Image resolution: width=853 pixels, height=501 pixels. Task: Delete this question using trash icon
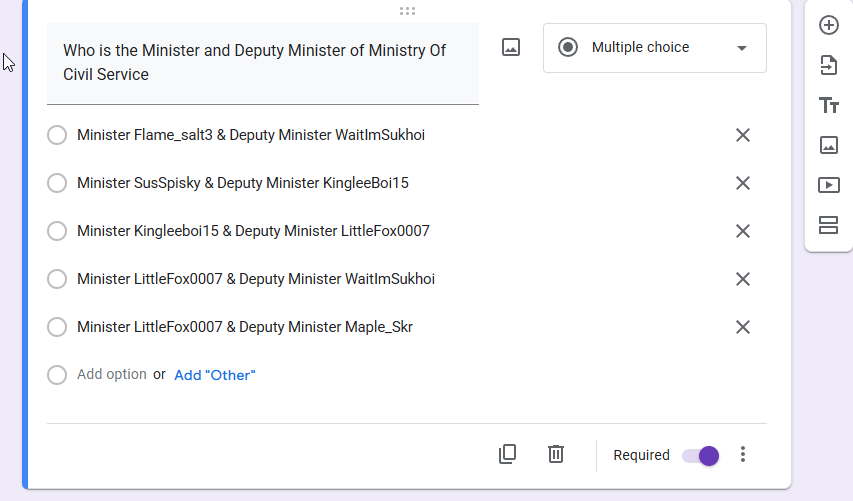coord(555,454)
